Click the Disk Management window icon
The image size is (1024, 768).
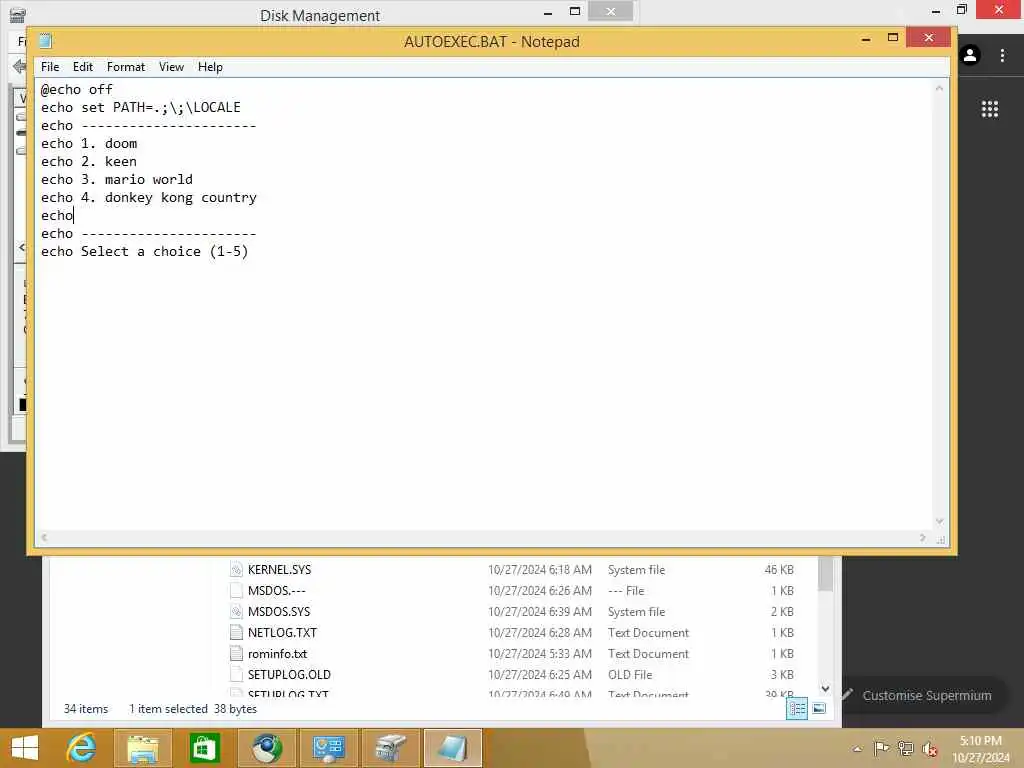[18, 14]
